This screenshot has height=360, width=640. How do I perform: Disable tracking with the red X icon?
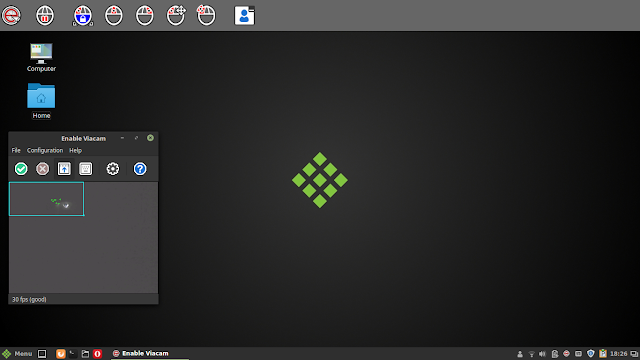pos(42,169)
